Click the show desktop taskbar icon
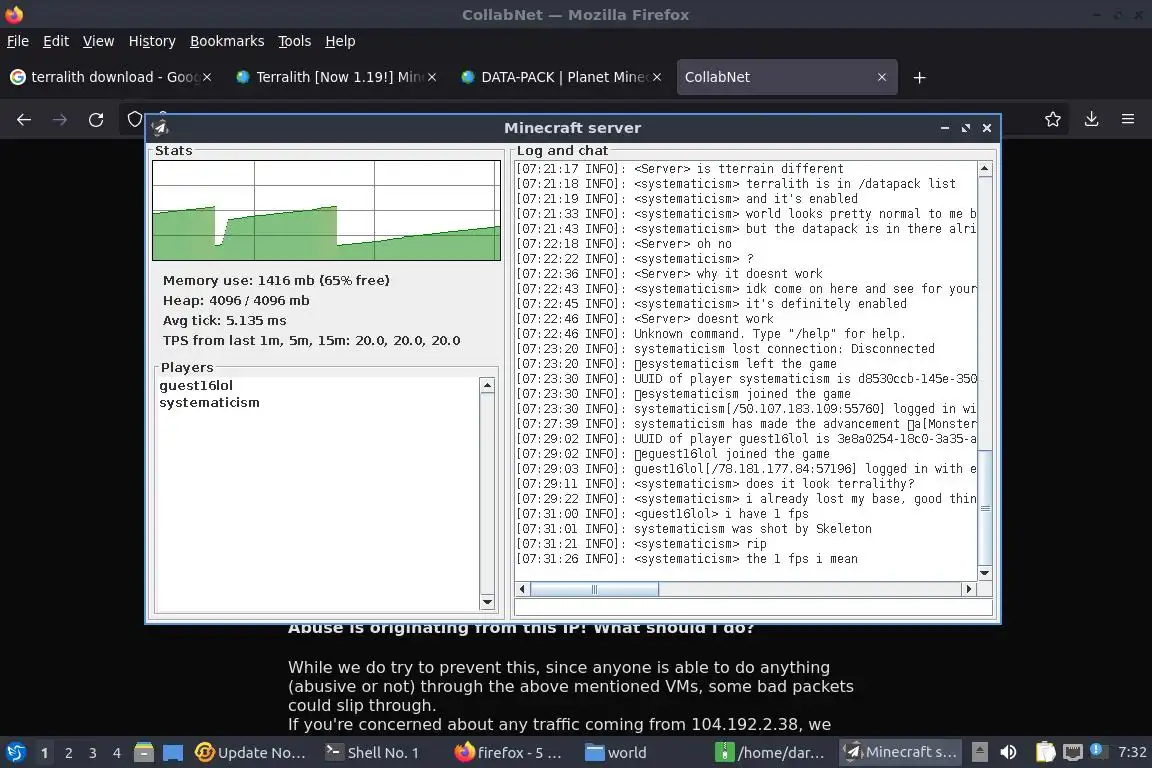The height and width of the screenshot is (768, 1152). tap(173, 752)
